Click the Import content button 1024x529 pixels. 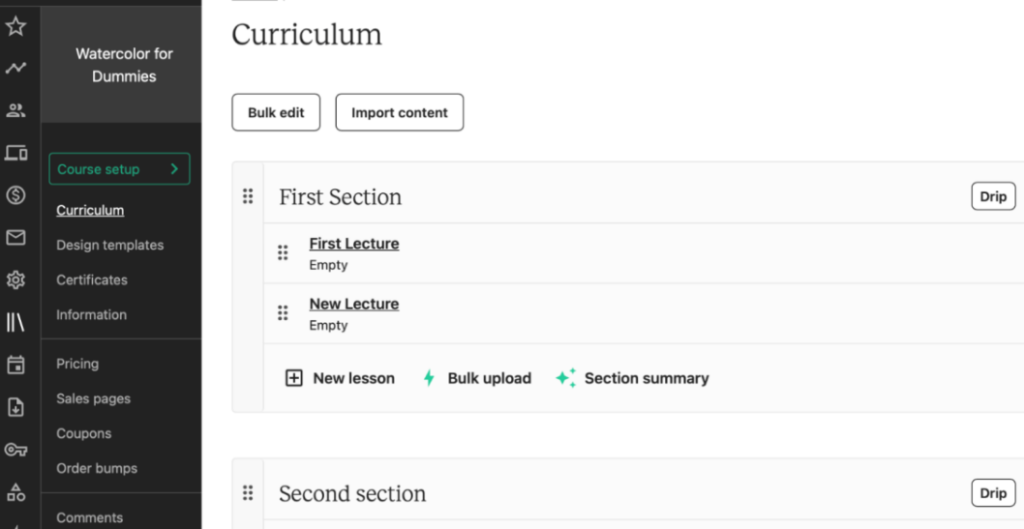click(x=400, y=112)
